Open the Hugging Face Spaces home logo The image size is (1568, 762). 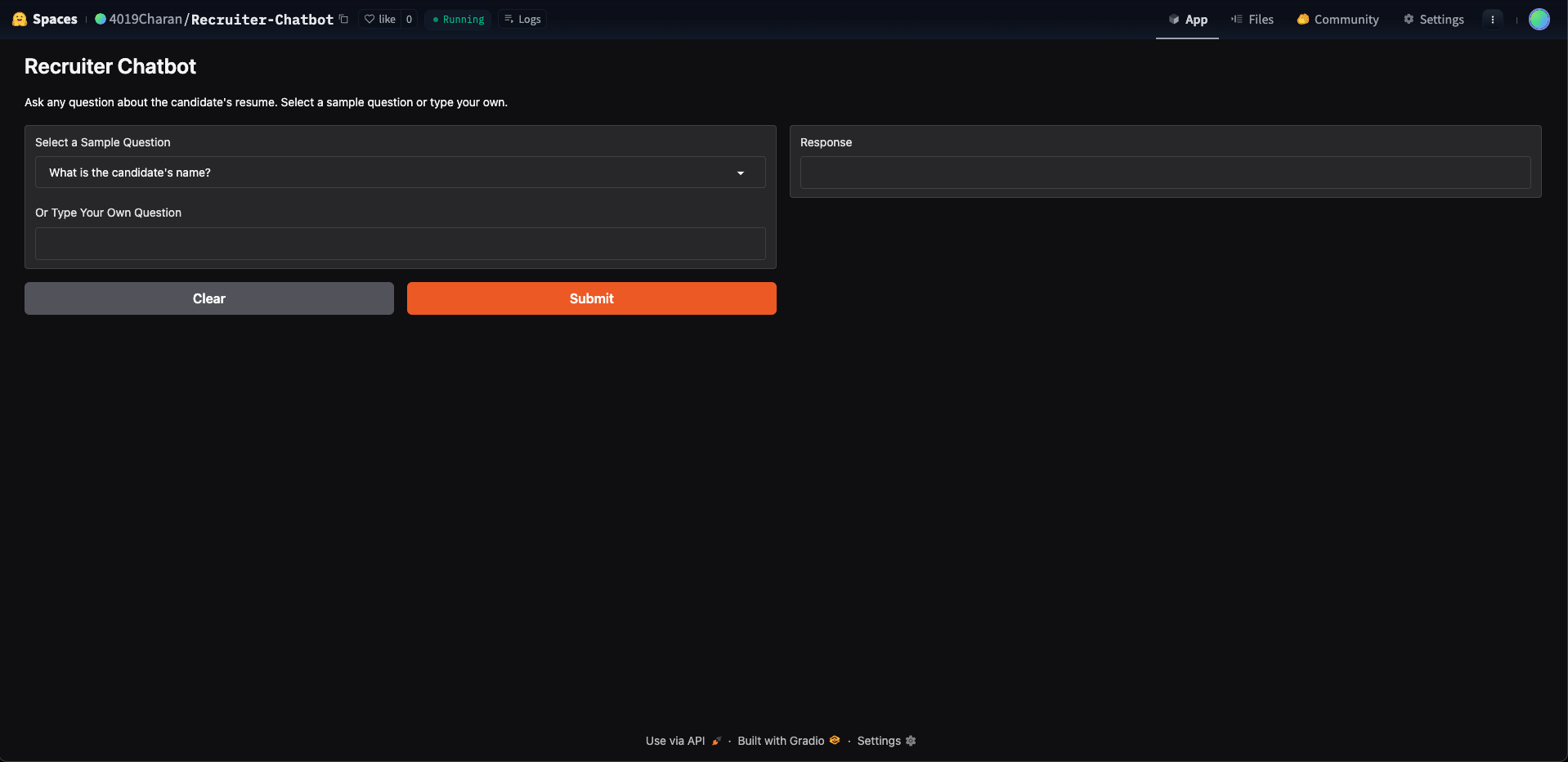(45, 19)
